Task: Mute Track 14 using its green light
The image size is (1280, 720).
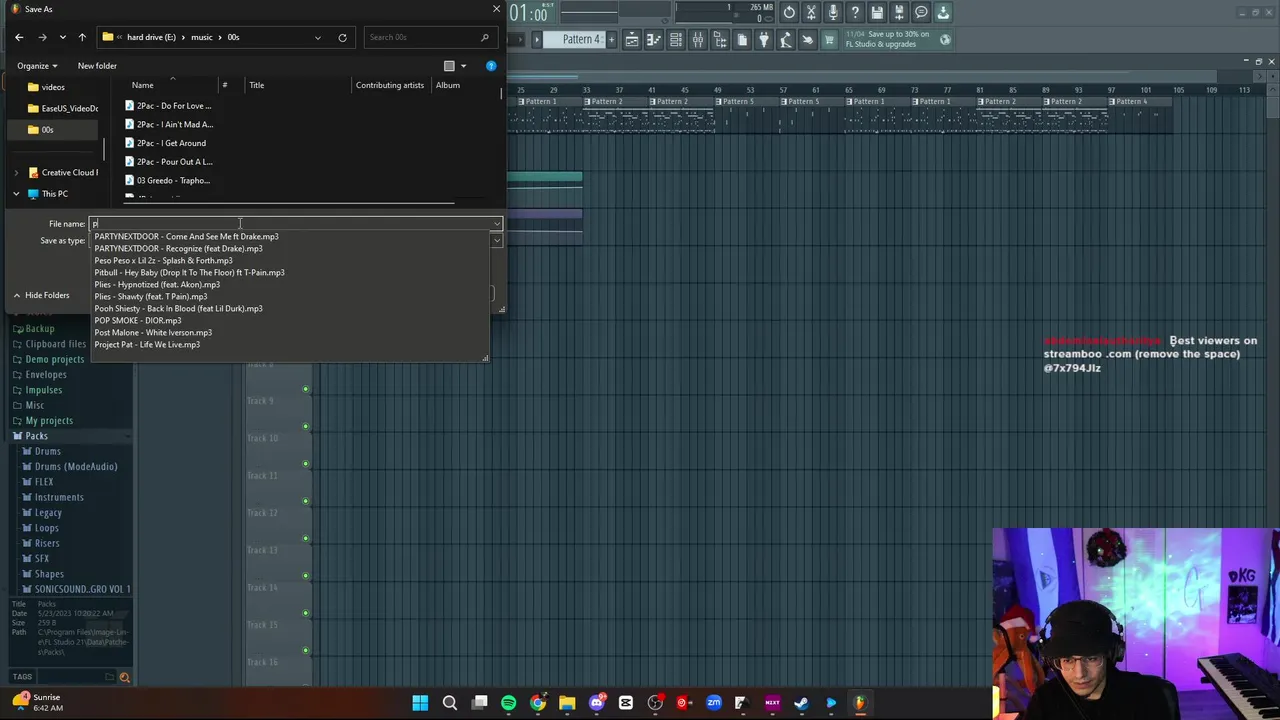Action: point(306,576)
